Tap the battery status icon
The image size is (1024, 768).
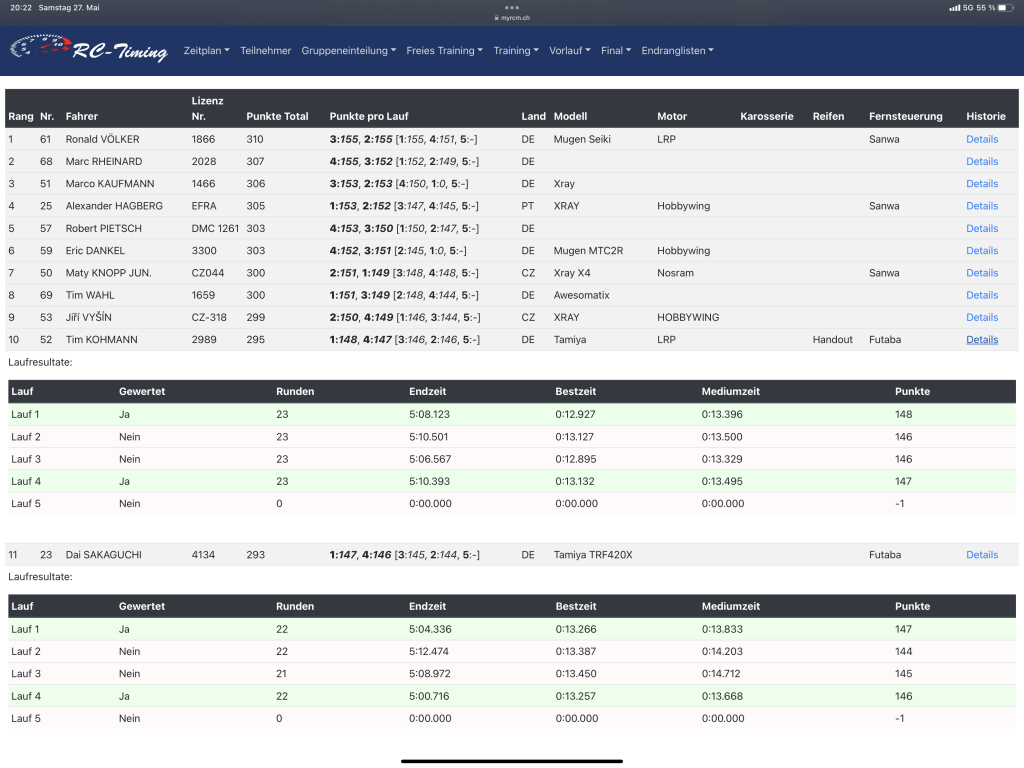point(1006,8)
